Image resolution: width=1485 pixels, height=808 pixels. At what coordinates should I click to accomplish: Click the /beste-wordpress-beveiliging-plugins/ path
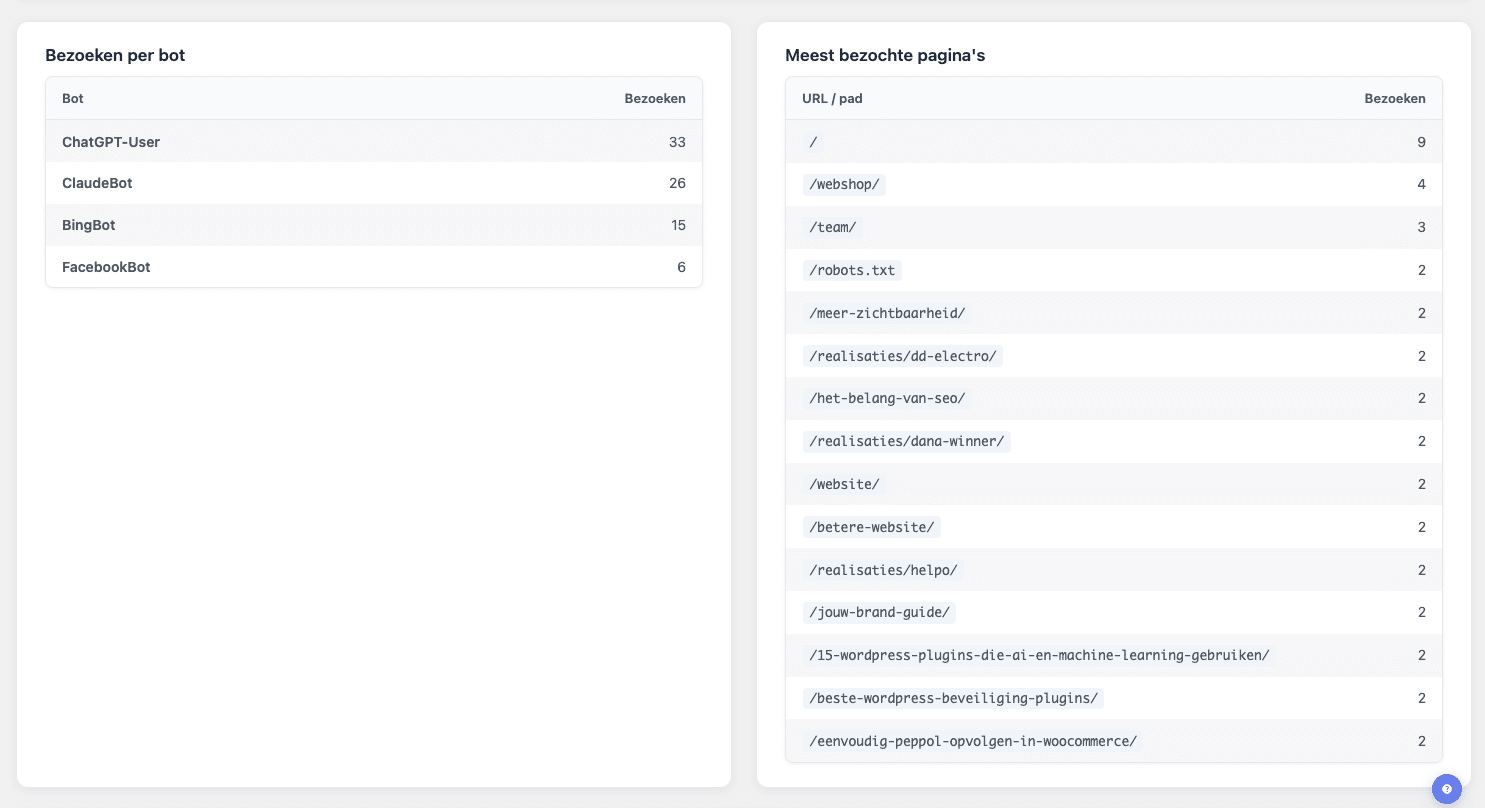point(953,699)
